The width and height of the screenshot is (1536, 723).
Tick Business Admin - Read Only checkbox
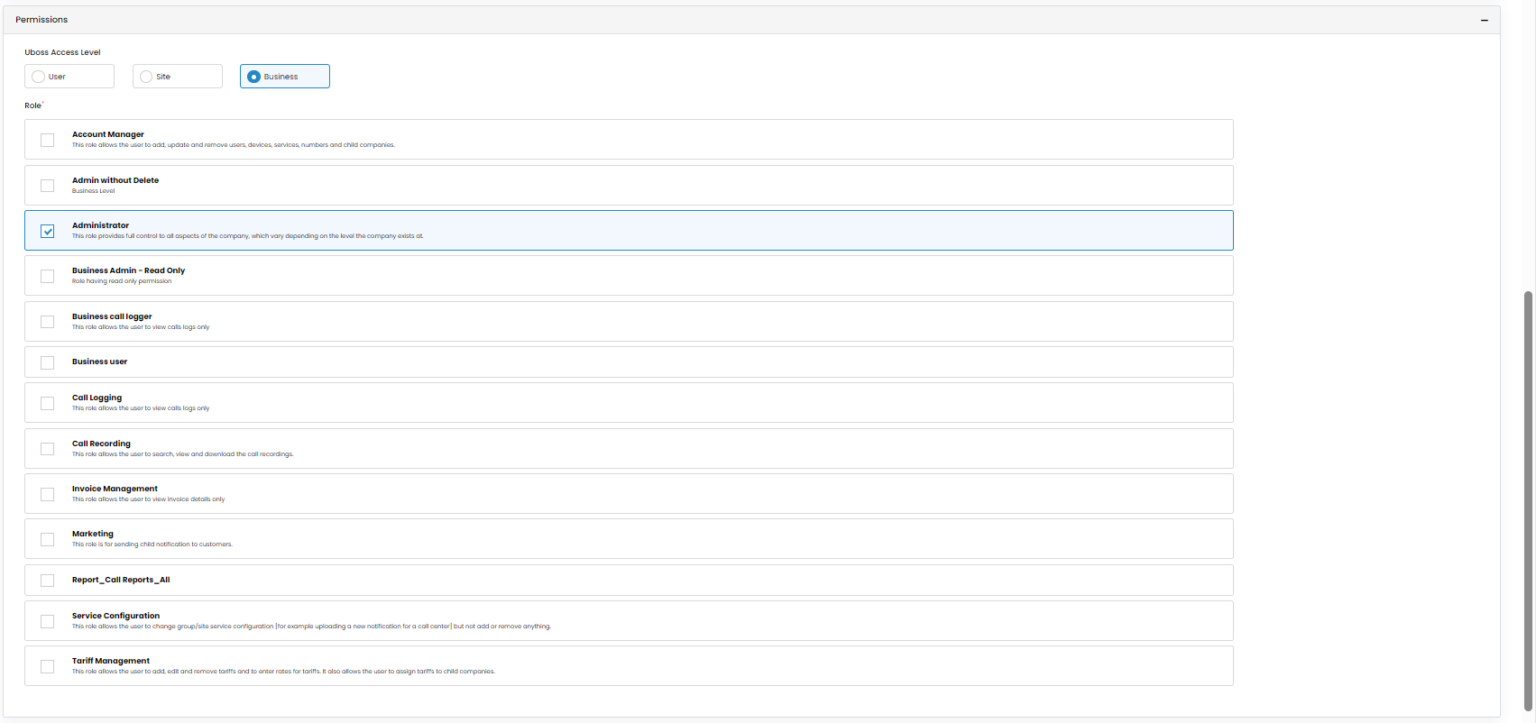(47, 276)
